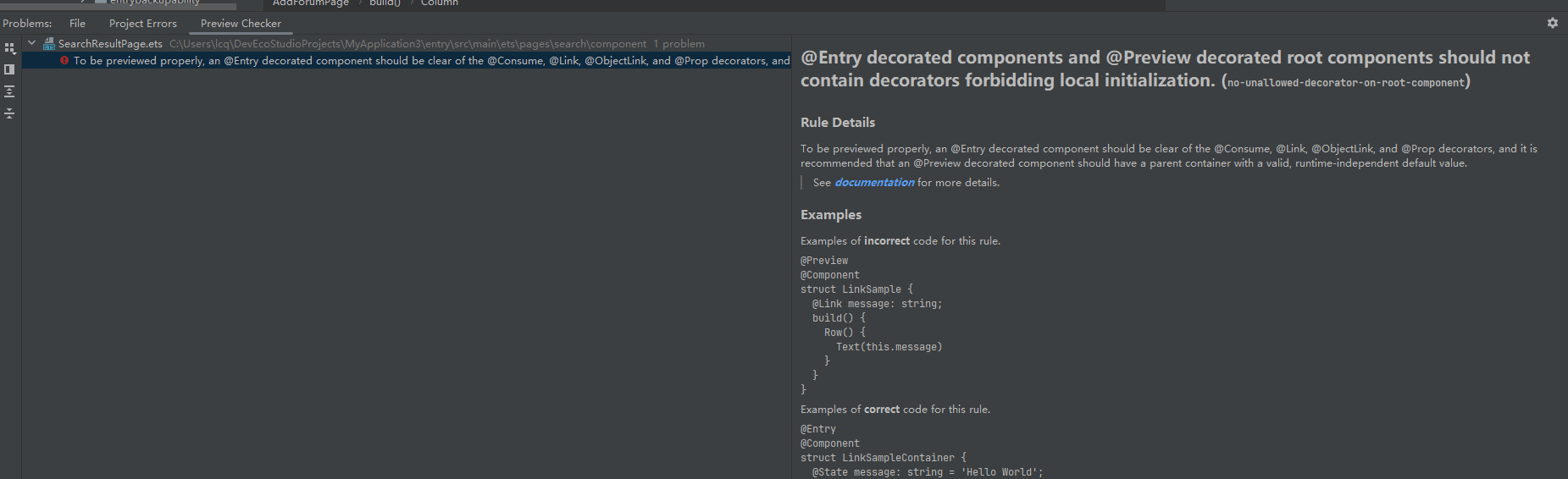Click the 'struct LinkSampleContainer {' code line
Screen dimensions: 1568x479
coord(884,458)
